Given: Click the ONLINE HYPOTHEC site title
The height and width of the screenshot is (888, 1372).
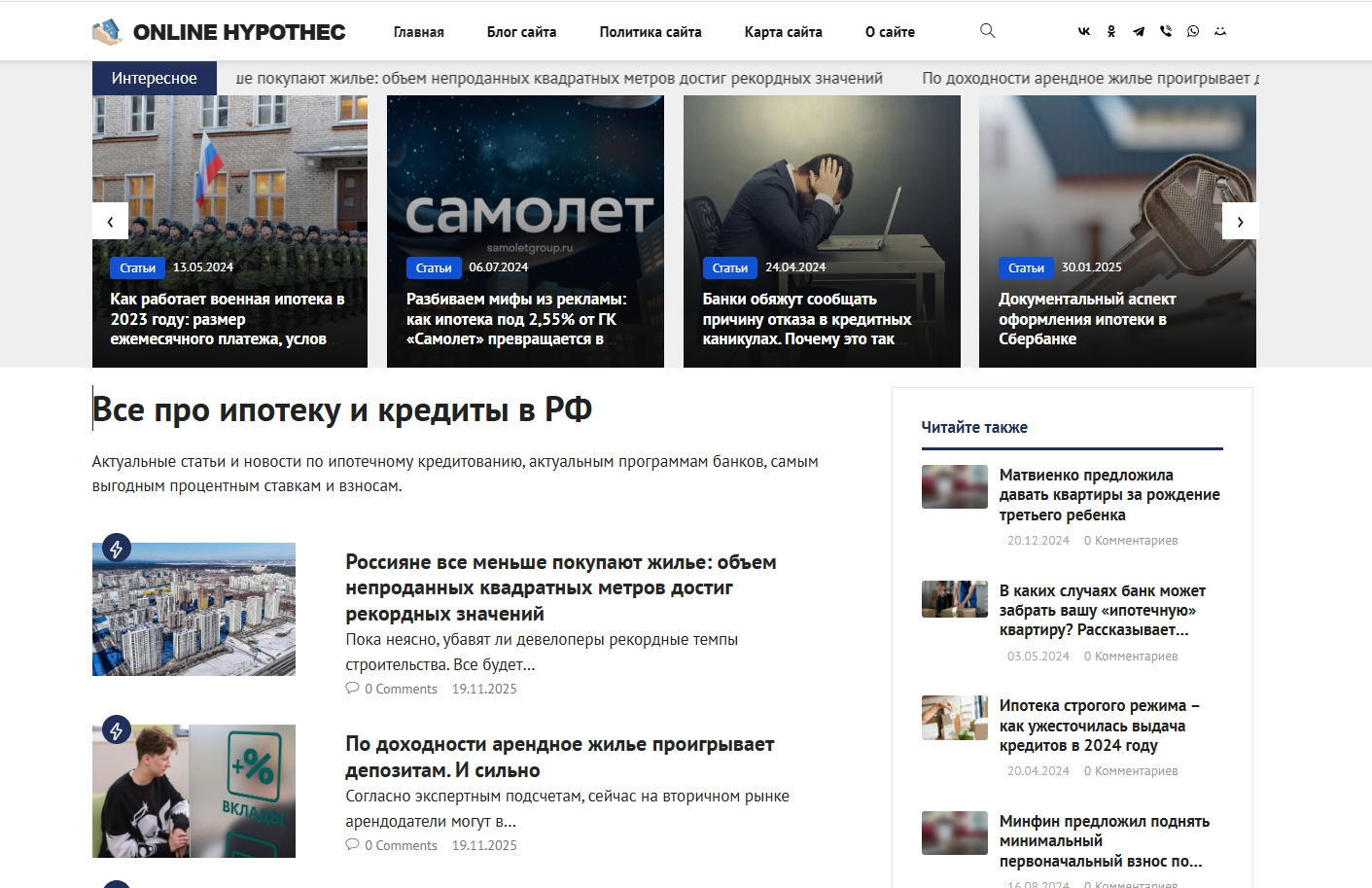Looking at the screenshot, I should point(239,32).
